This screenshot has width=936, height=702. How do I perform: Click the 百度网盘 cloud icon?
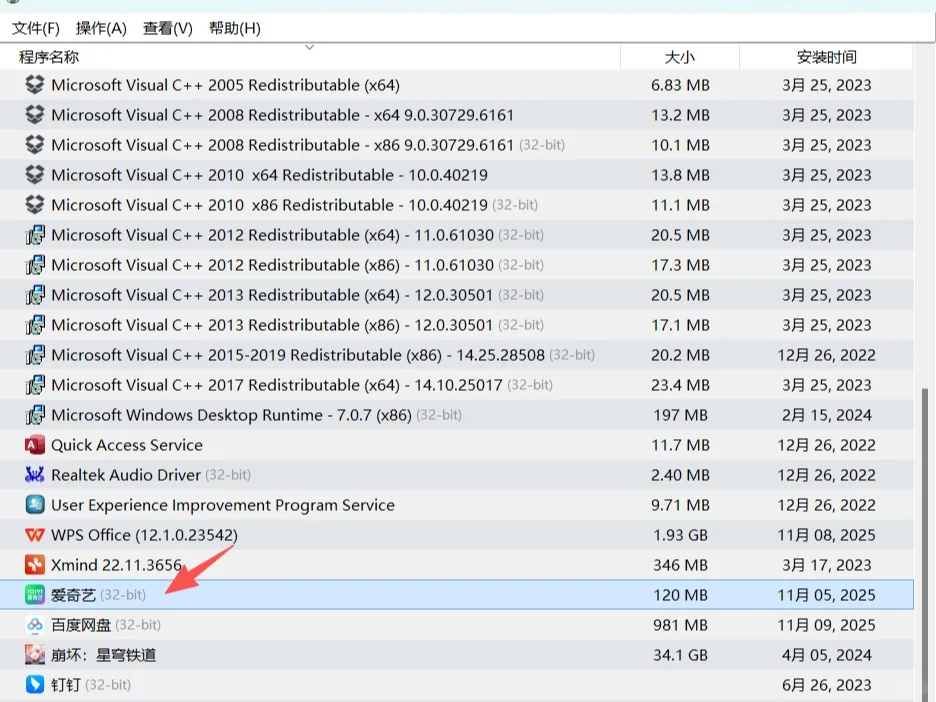click(x=35, y=625)
